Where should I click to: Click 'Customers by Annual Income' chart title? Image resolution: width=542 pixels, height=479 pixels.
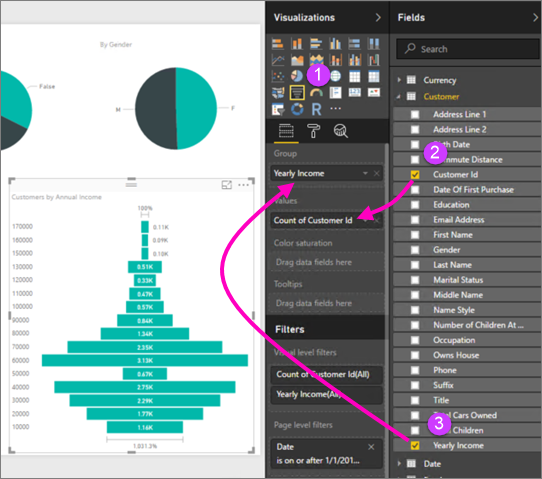click(57, 197)
